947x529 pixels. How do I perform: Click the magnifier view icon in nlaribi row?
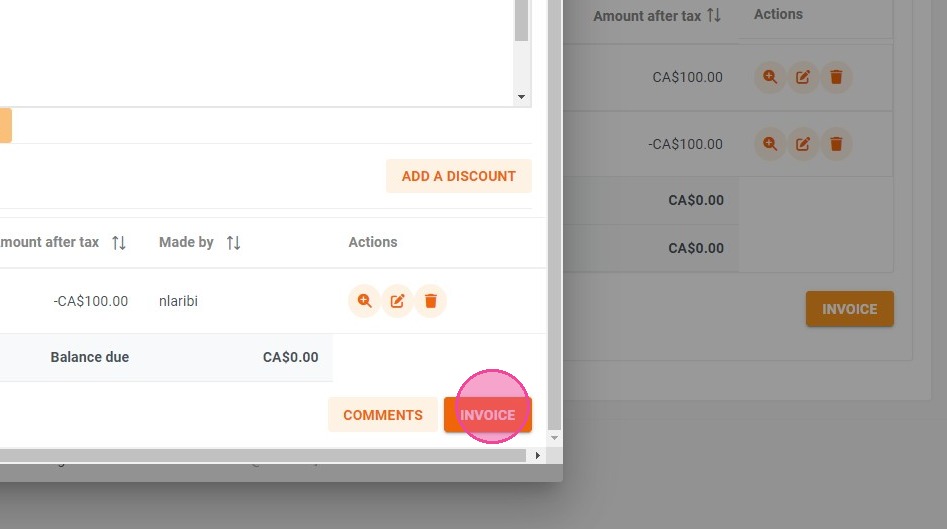click(x=364, y=301)
